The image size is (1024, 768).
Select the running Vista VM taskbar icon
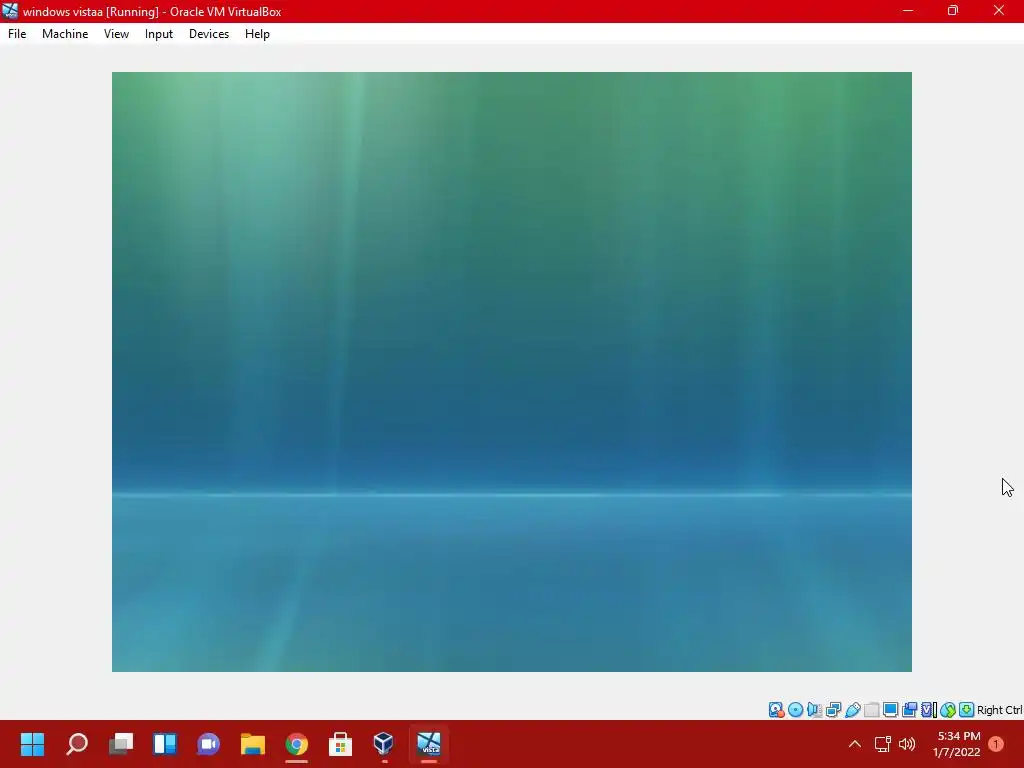(x=429, y=744)
